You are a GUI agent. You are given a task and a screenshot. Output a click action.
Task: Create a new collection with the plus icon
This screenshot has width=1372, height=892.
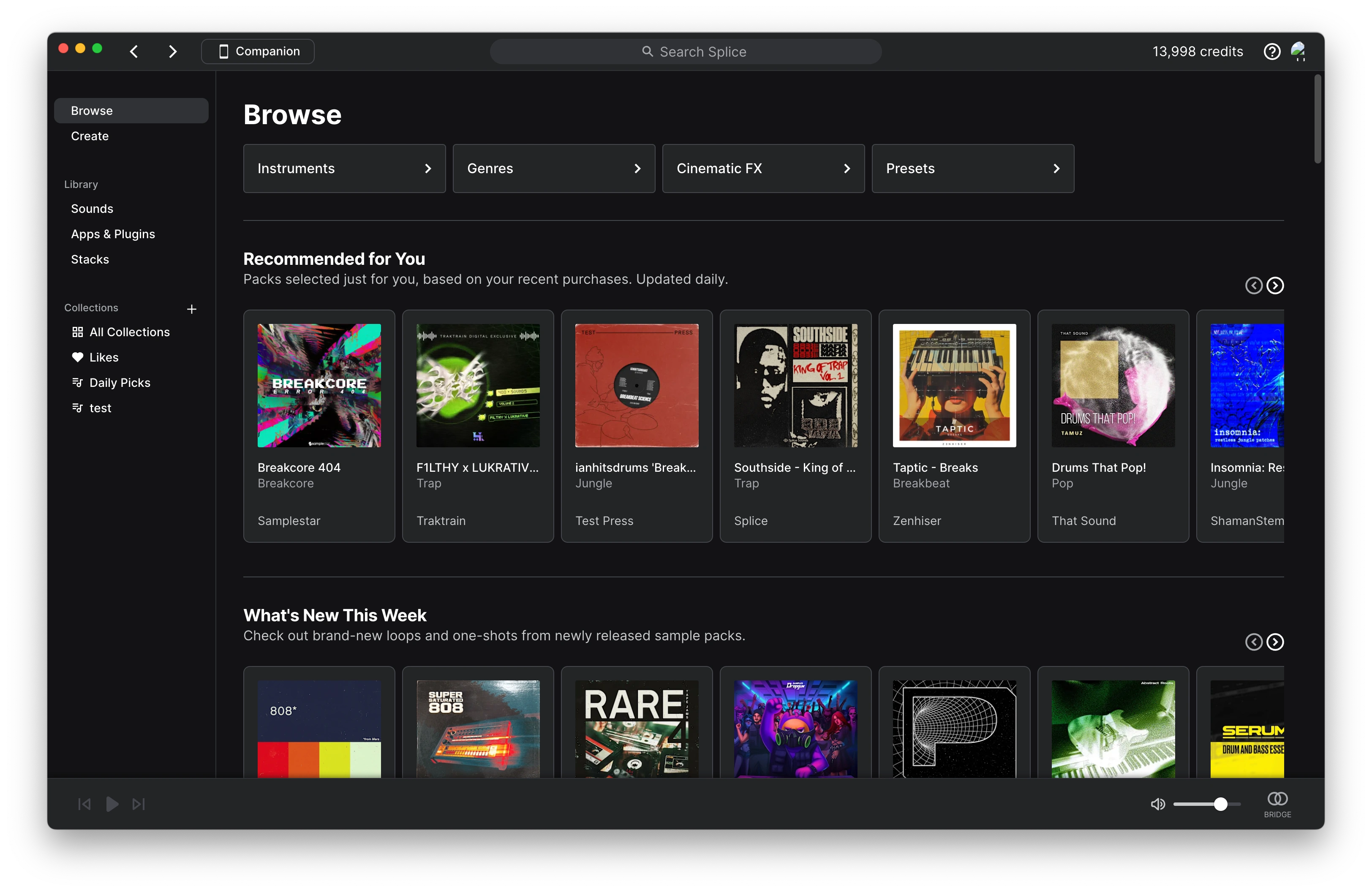(191, 309)
